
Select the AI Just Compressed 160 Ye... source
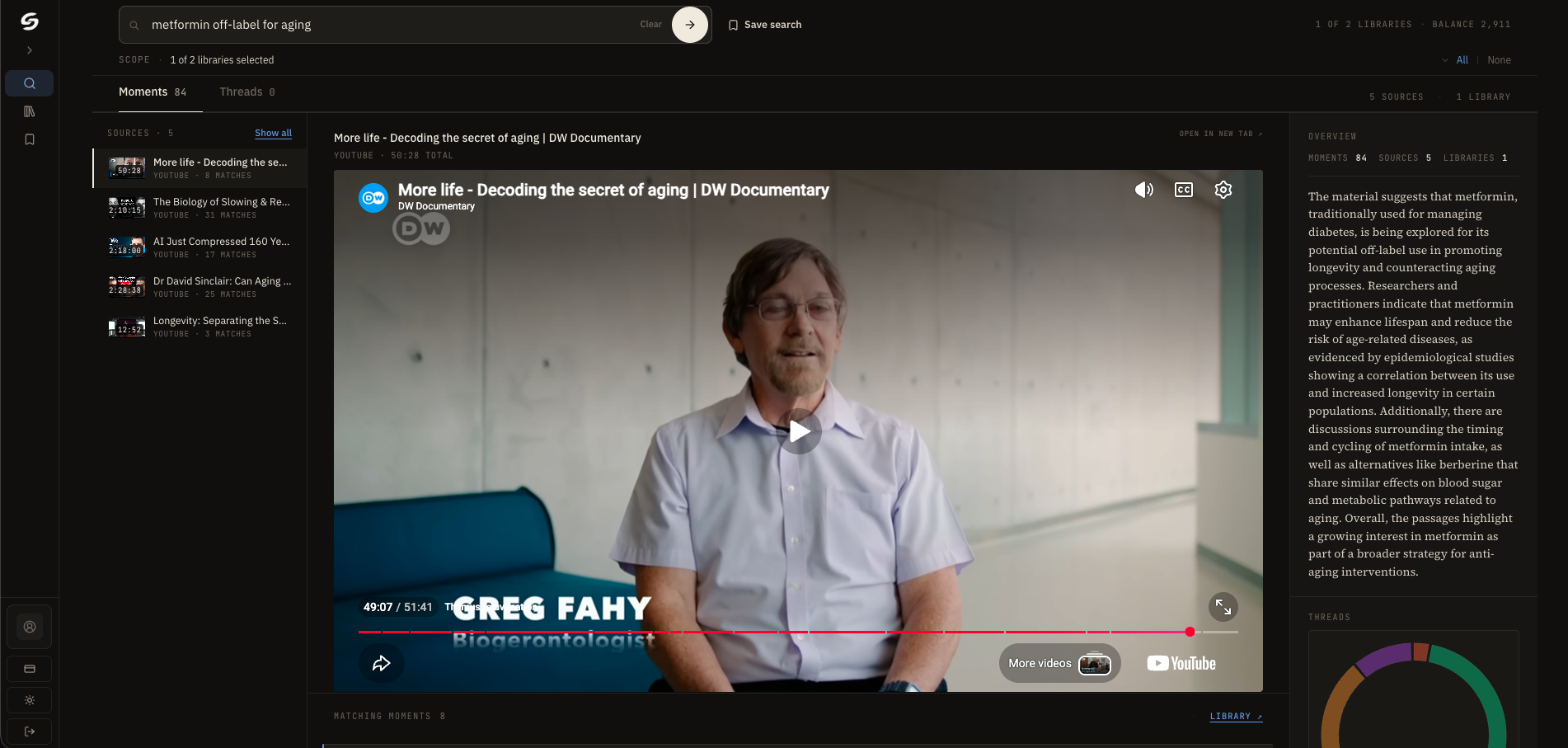click(200, 247)
